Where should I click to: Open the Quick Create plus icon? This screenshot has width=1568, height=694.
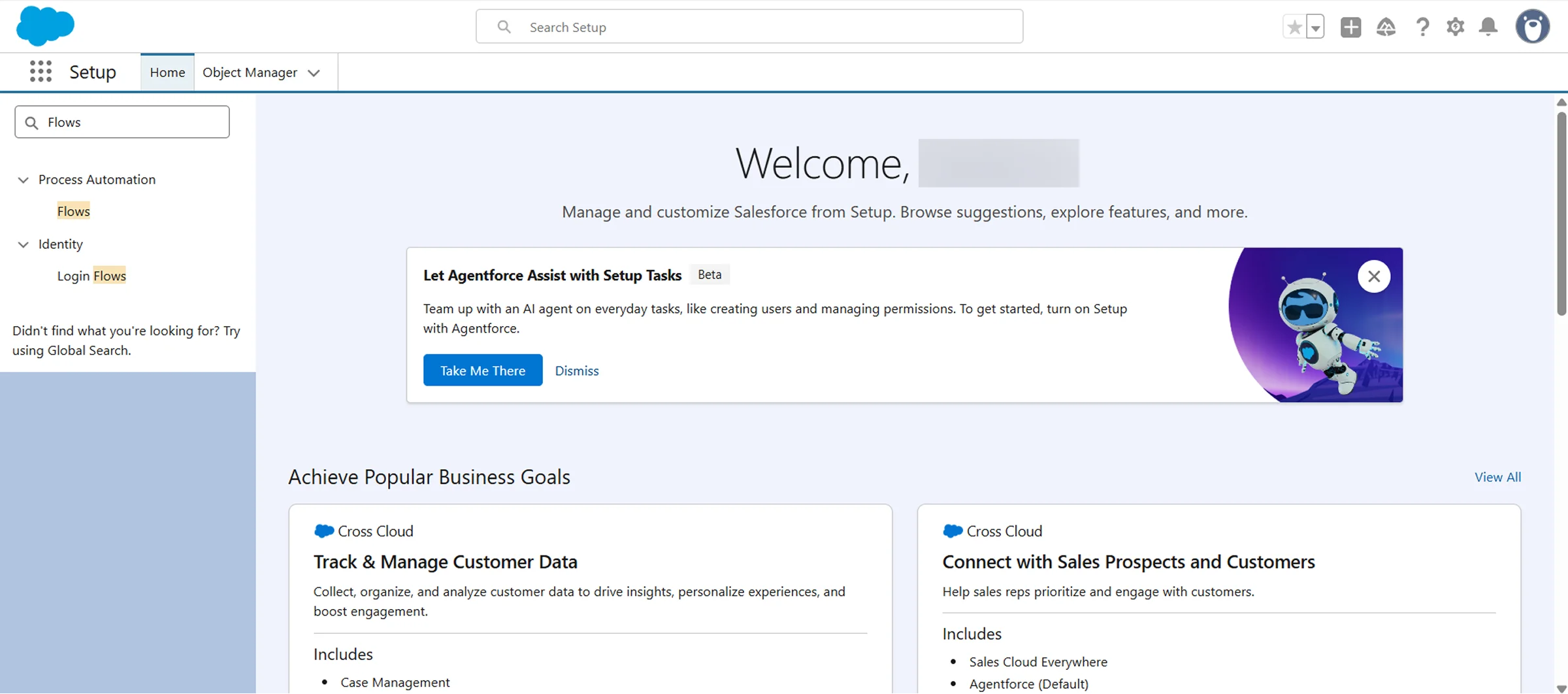(1350, 27)
